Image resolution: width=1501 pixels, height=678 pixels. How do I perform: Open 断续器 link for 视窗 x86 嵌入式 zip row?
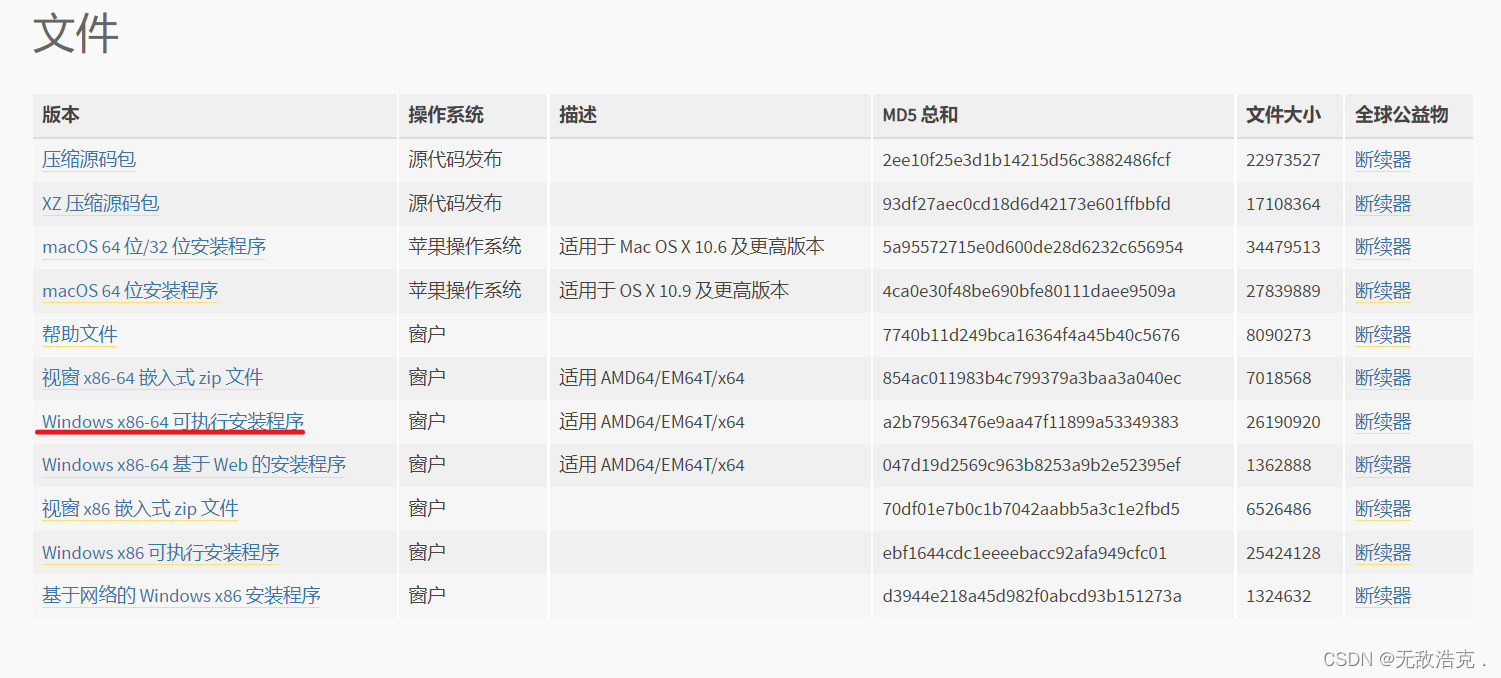[1383, 508]
